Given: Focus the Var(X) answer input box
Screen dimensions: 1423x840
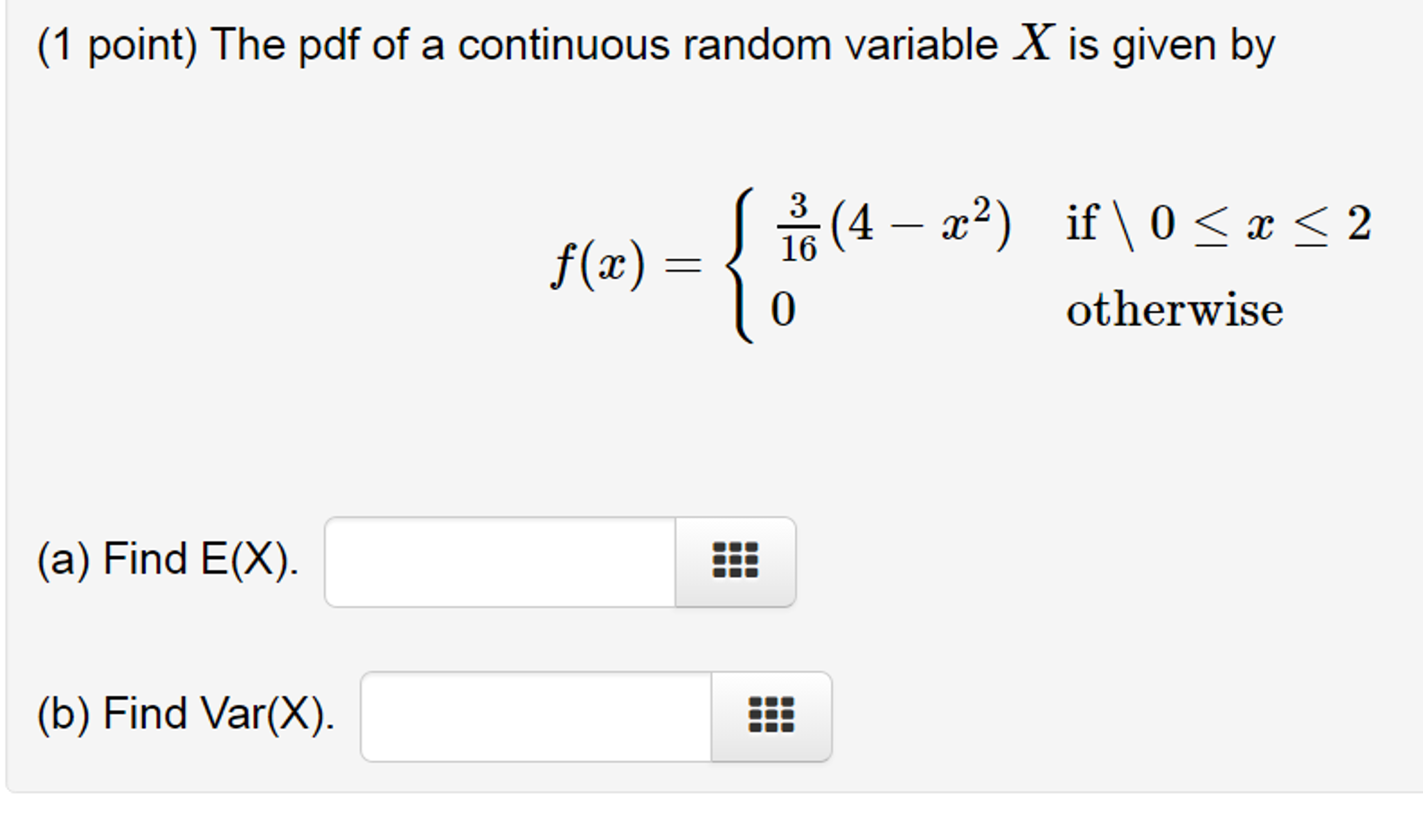Looking at the screenshot, I should 536,716.
